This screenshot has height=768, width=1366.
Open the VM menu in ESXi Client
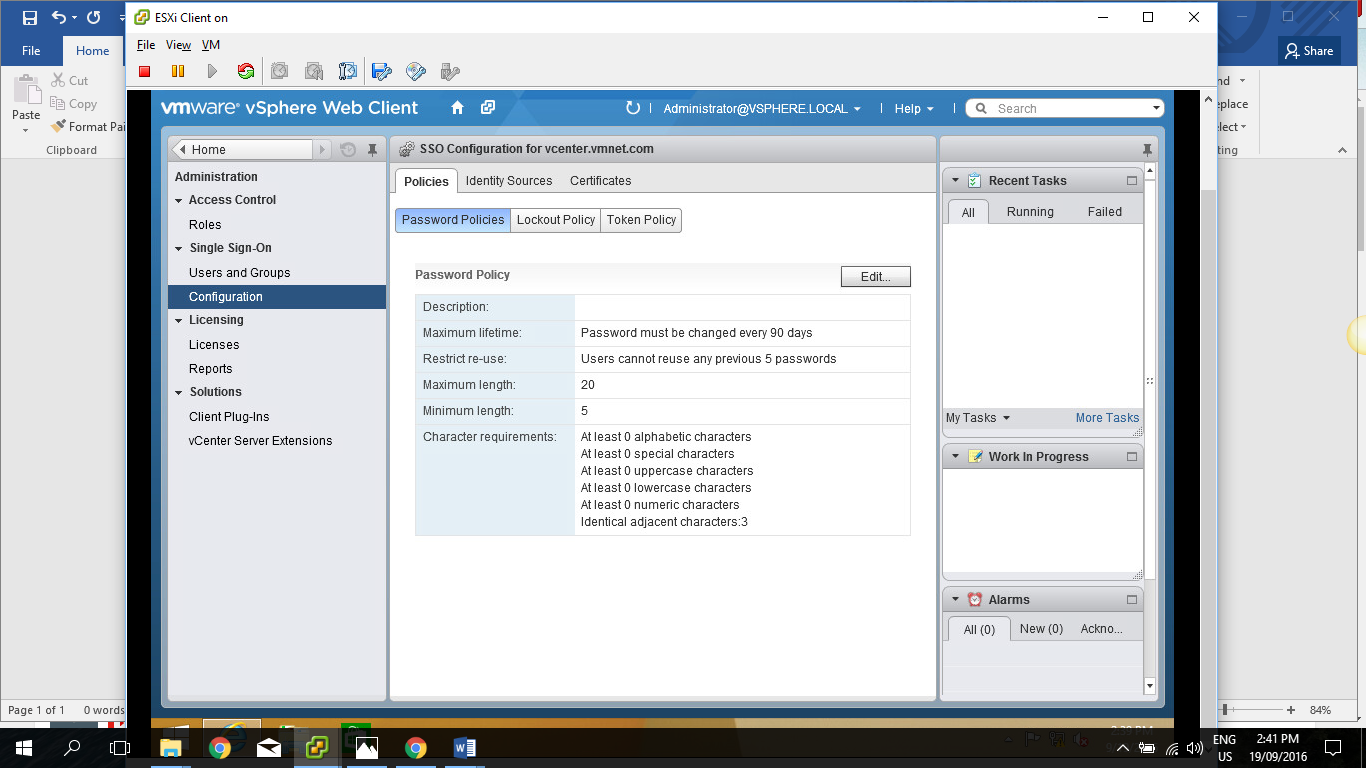[x=210, y=45]
